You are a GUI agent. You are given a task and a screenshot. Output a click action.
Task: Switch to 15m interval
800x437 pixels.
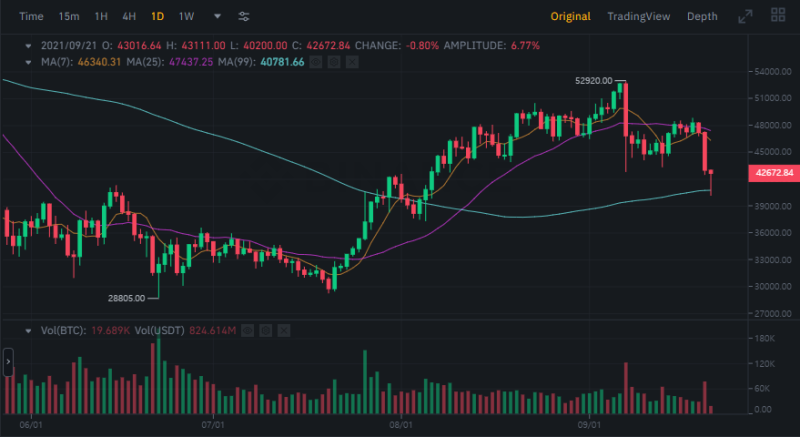click(x=69, y=16)
